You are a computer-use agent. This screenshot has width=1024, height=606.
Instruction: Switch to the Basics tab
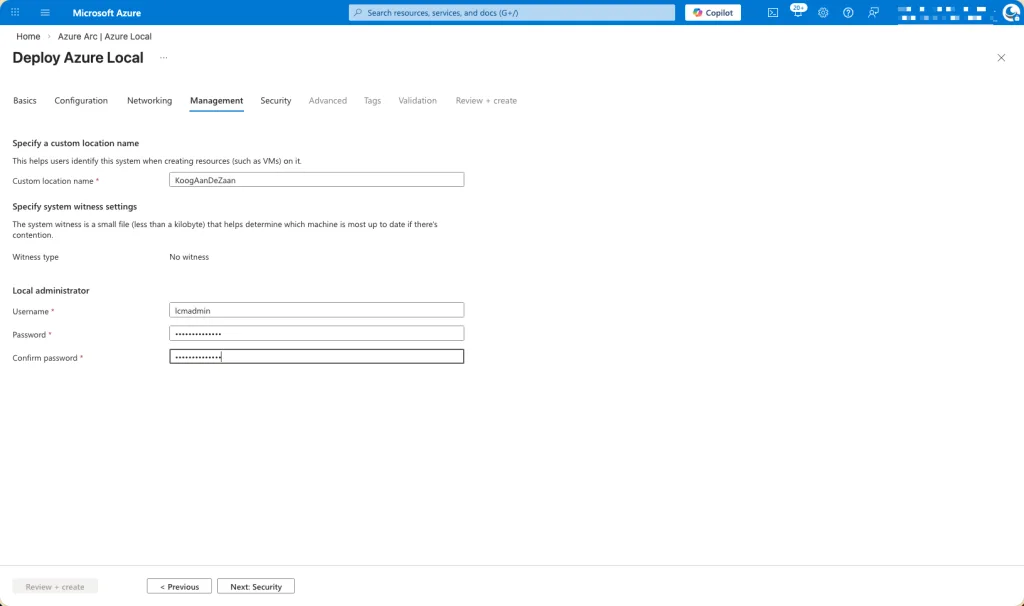24,101
